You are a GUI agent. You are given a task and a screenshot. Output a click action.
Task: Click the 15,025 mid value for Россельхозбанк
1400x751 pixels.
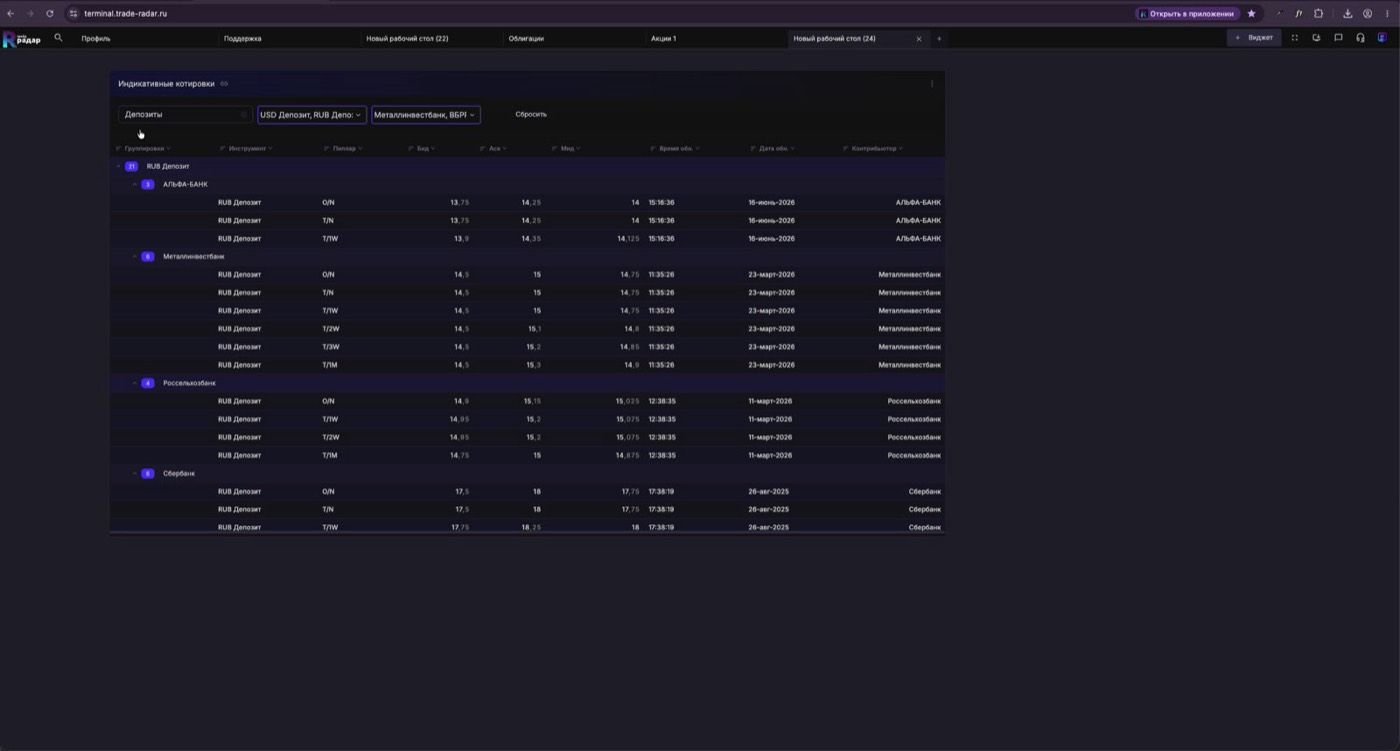click(x=627, y=401)
